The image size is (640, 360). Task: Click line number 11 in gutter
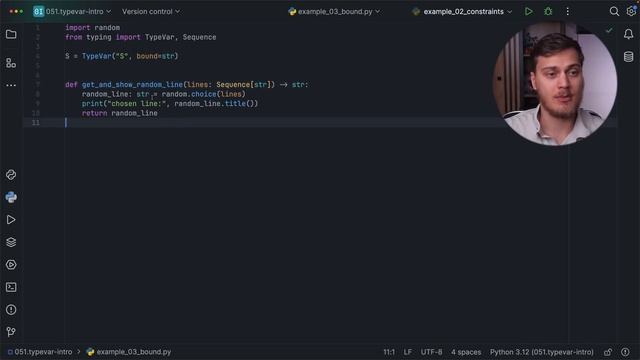(x=36, y=122)
